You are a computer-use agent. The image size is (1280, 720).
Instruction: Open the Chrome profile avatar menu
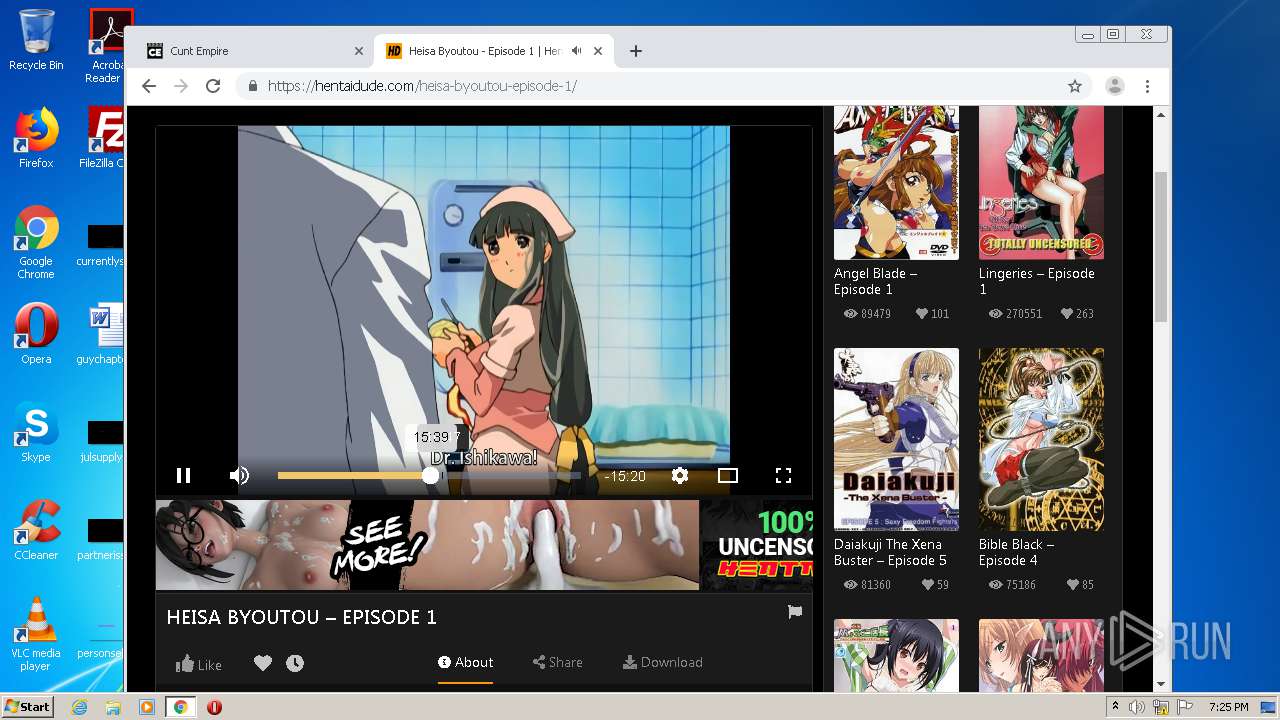coord(1114,86)
